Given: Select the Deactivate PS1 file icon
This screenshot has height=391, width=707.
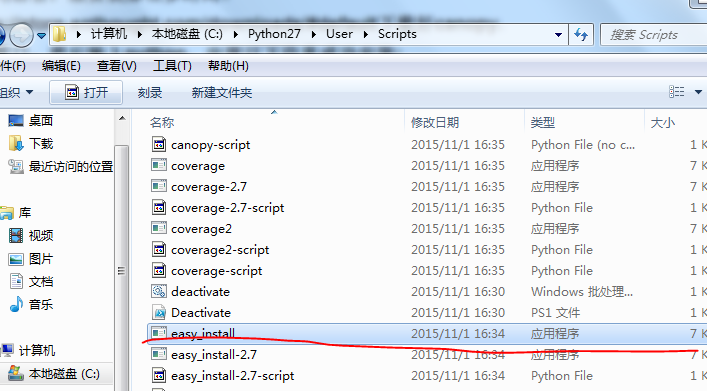Looking at the screenshot, I should (x=159, y=313).
